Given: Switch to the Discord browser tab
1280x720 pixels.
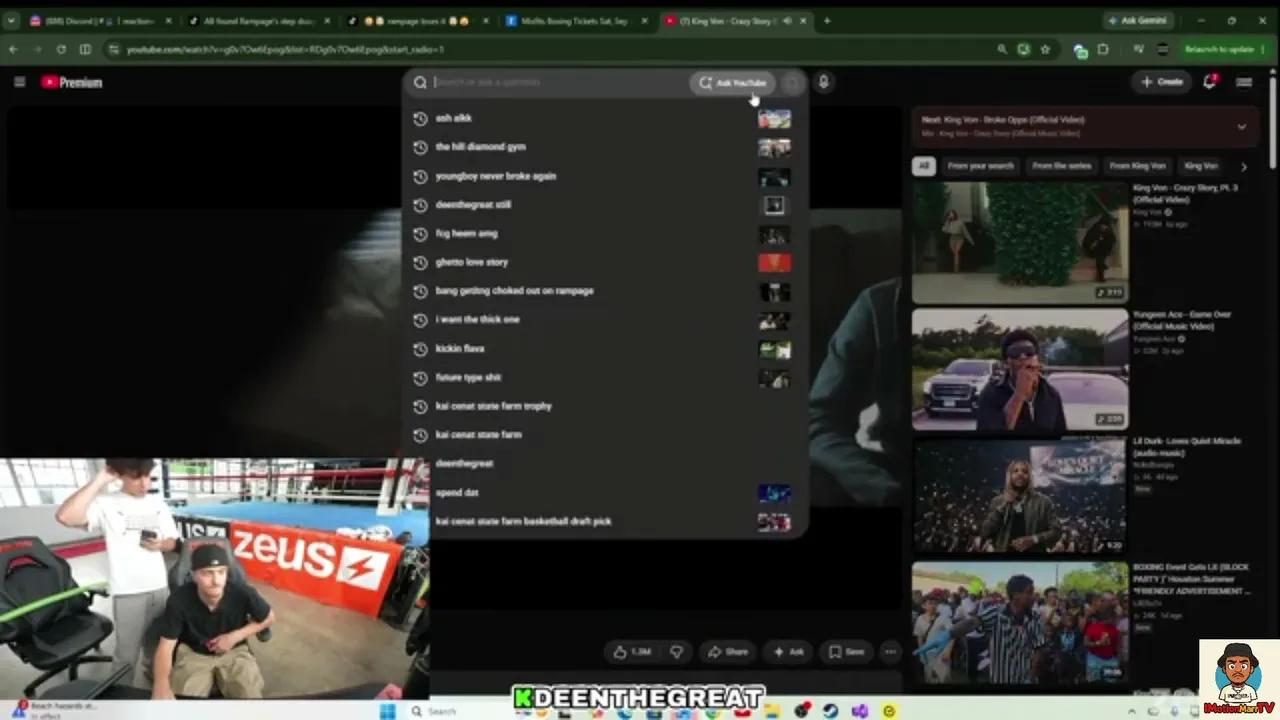Looking at the screenshot, I should point(100,20).
